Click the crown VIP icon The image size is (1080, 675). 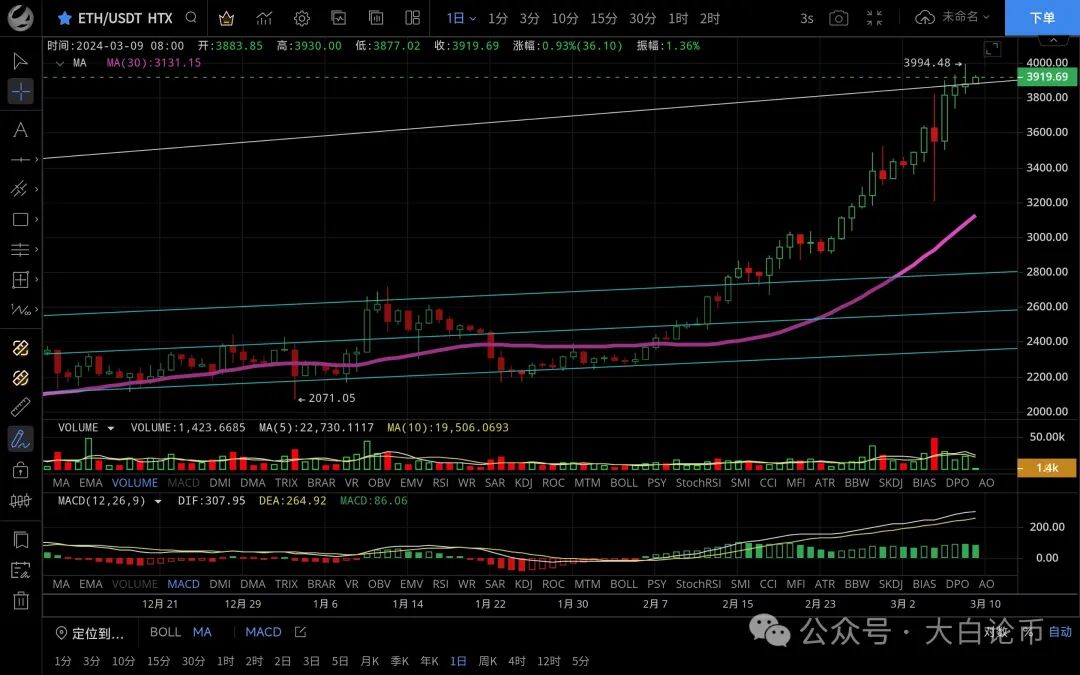pyautogui.click(x=226, y=19)
